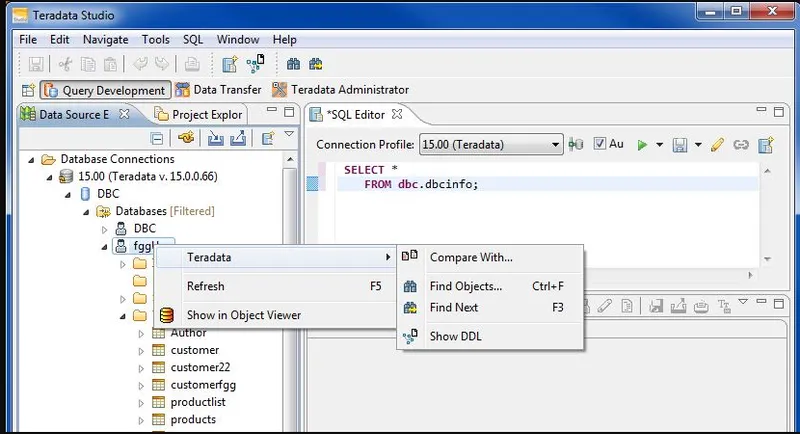The height and width of the screenshot is (434, 800).
Task: Choose Show DDL in submenu
Action: coord(490,336)
